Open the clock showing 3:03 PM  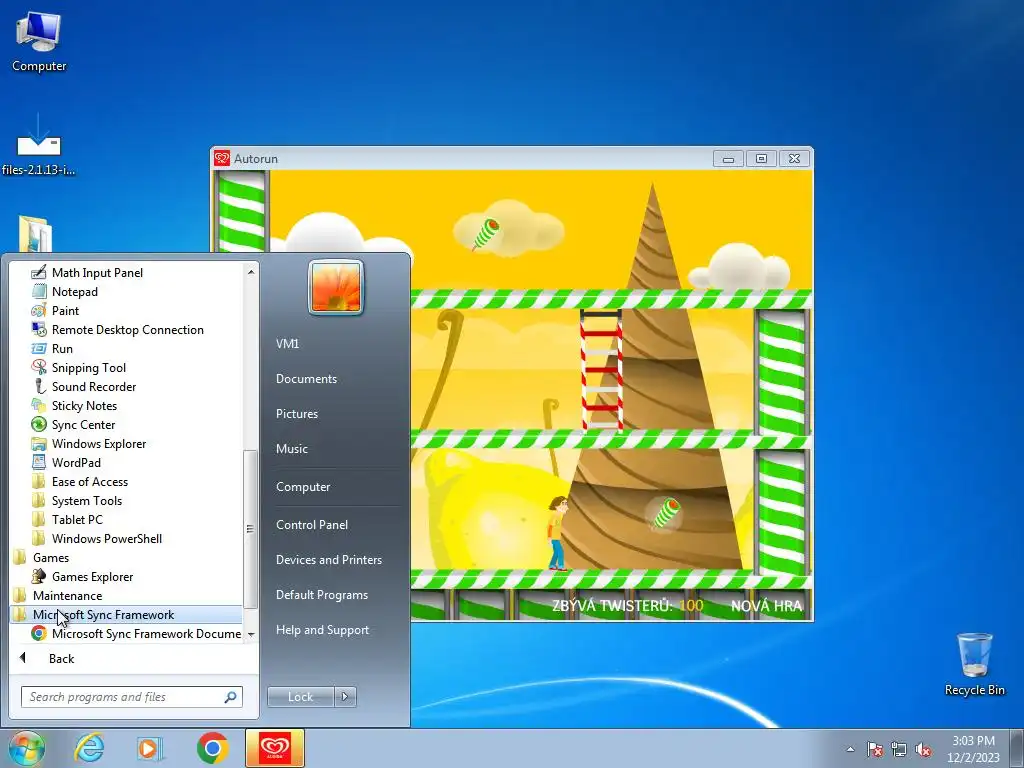[x=974, y=749]
